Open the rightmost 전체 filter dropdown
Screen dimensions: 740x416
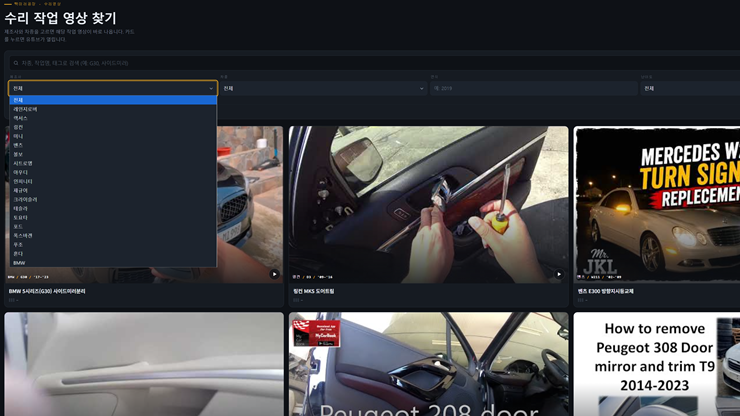tap(690, 88)
